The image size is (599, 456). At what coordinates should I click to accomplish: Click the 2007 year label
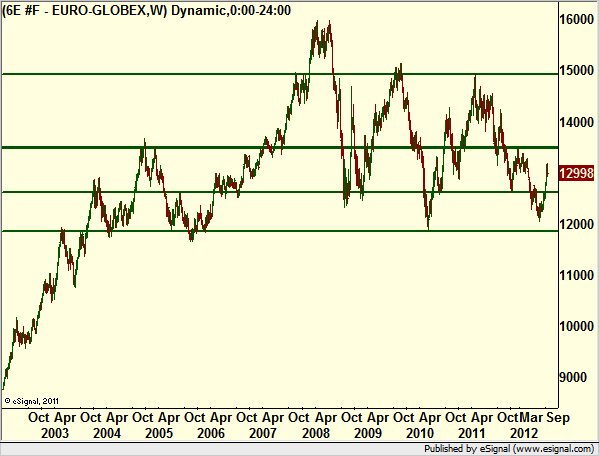[x=263, y=433]
